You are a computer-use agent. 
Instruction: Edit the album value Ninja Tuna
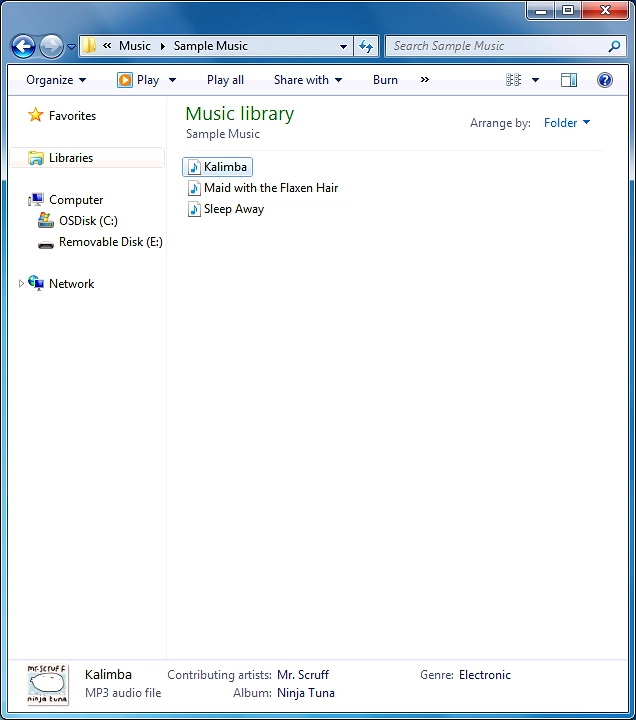pos(305,693)
